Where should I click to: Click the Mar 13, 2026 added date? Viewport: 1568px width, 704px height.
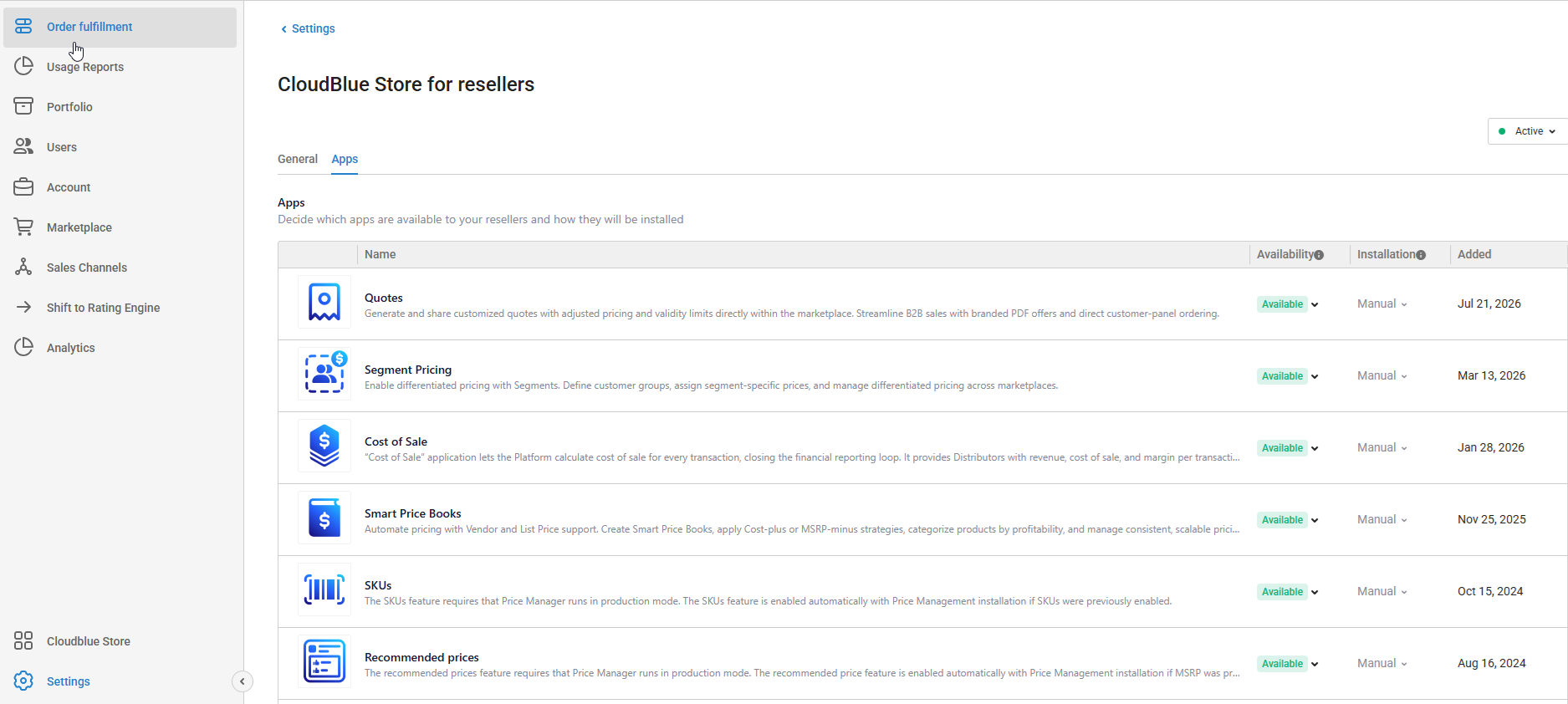click(1492, 375)
